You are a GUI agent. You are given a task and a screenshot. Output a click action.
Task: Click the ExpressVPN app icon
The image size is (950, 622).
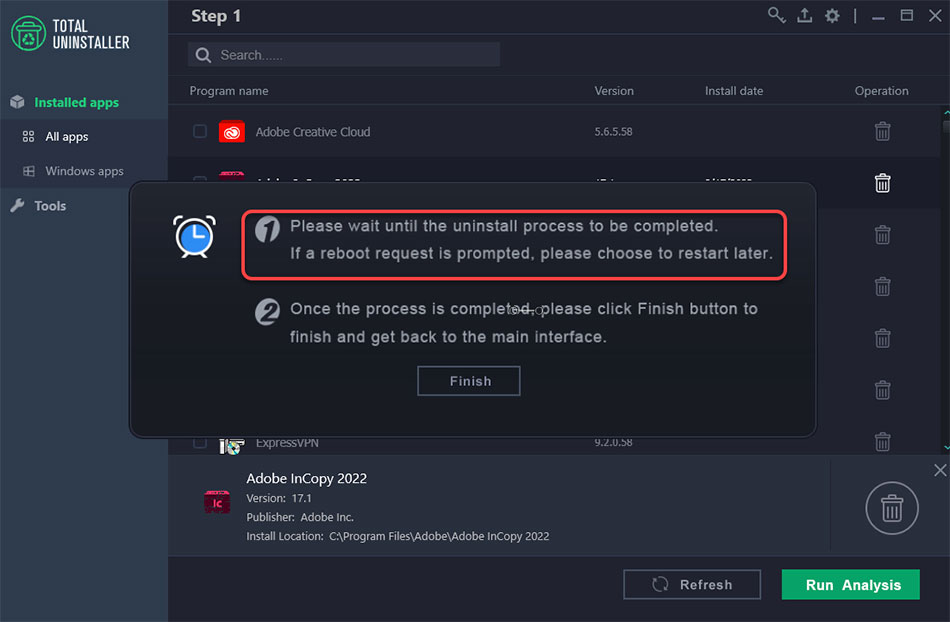tap(231, 446)
